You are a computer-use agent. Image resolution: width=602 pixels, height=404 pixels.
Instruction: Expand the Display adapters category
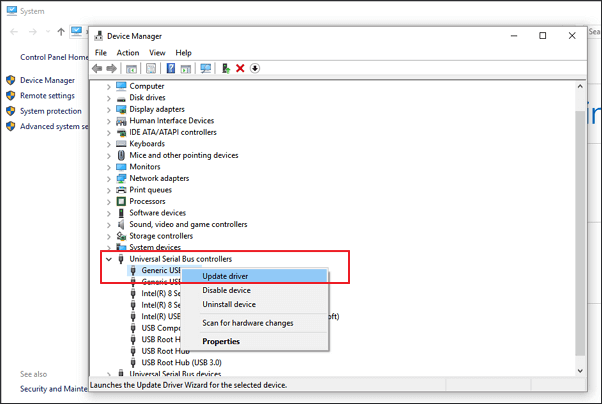coord(108,109)
